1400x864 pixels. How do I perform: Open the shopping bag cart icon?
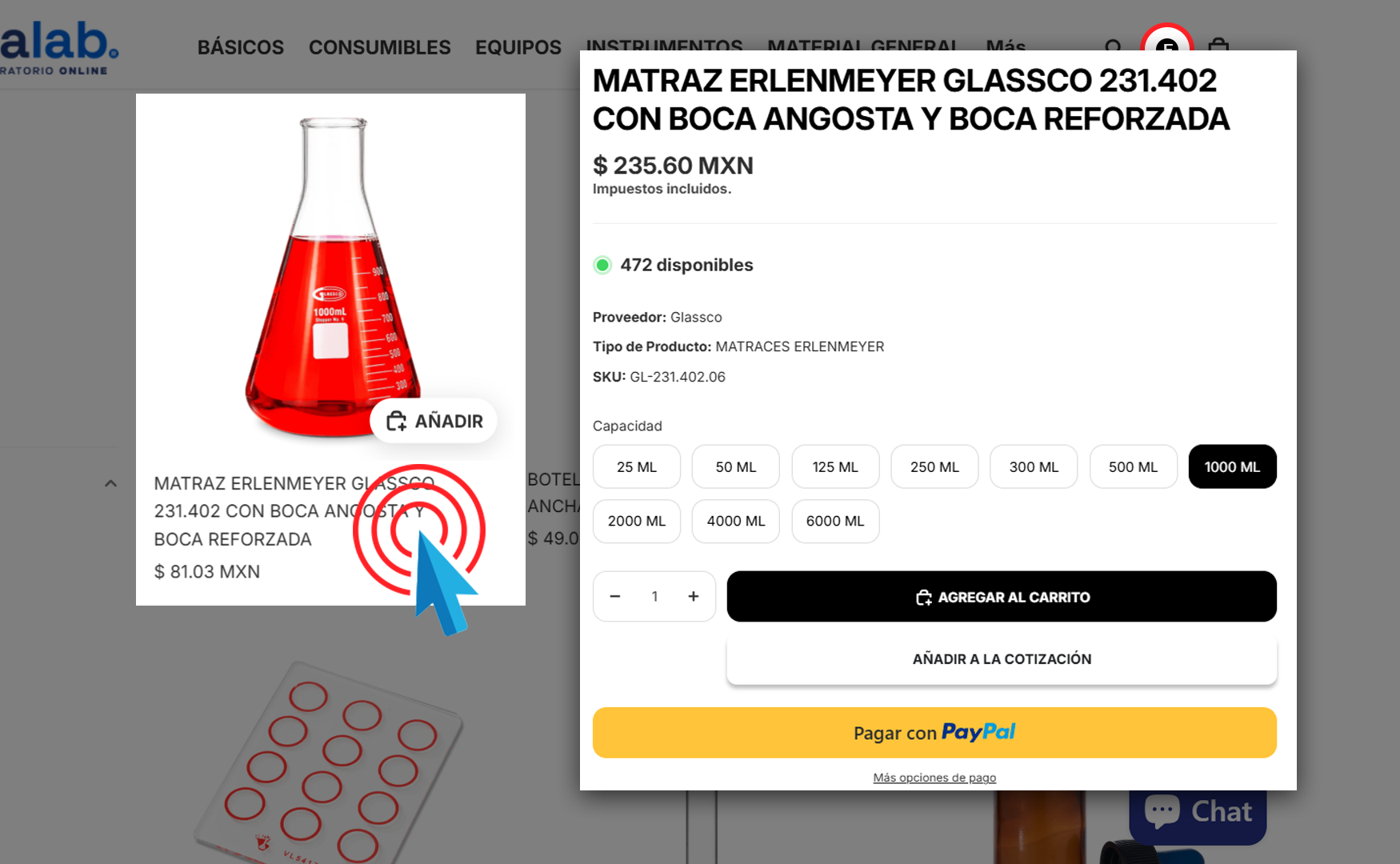click(1218, 44)
